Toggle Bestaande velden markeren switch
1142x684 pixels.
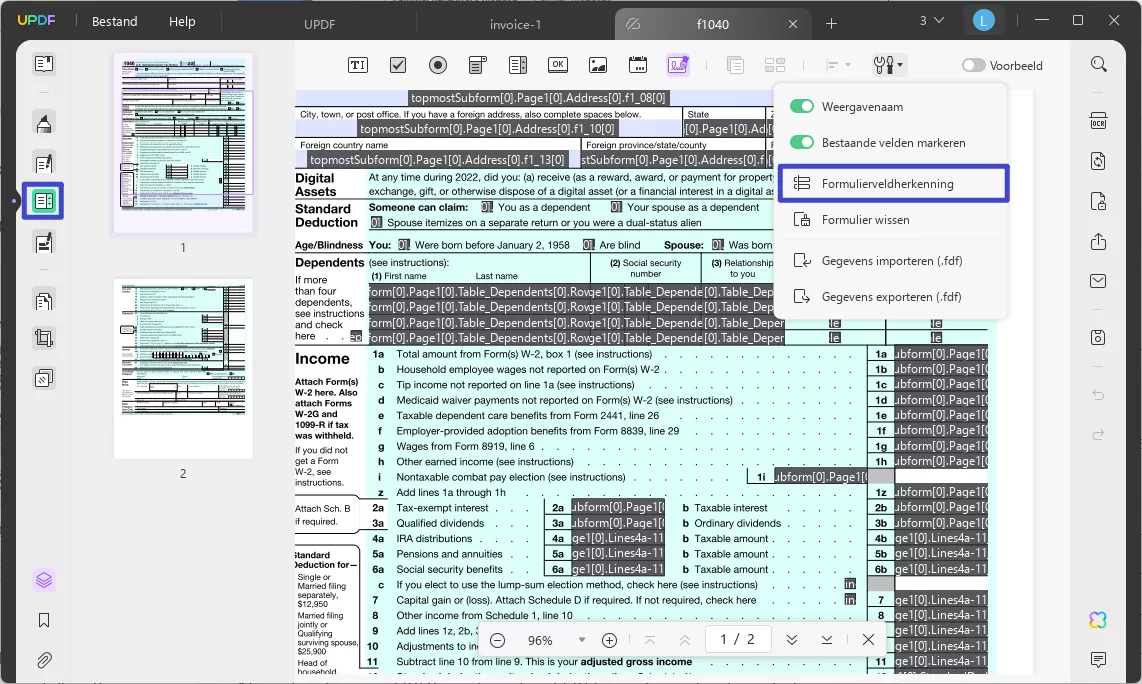(x=802, y=143)
